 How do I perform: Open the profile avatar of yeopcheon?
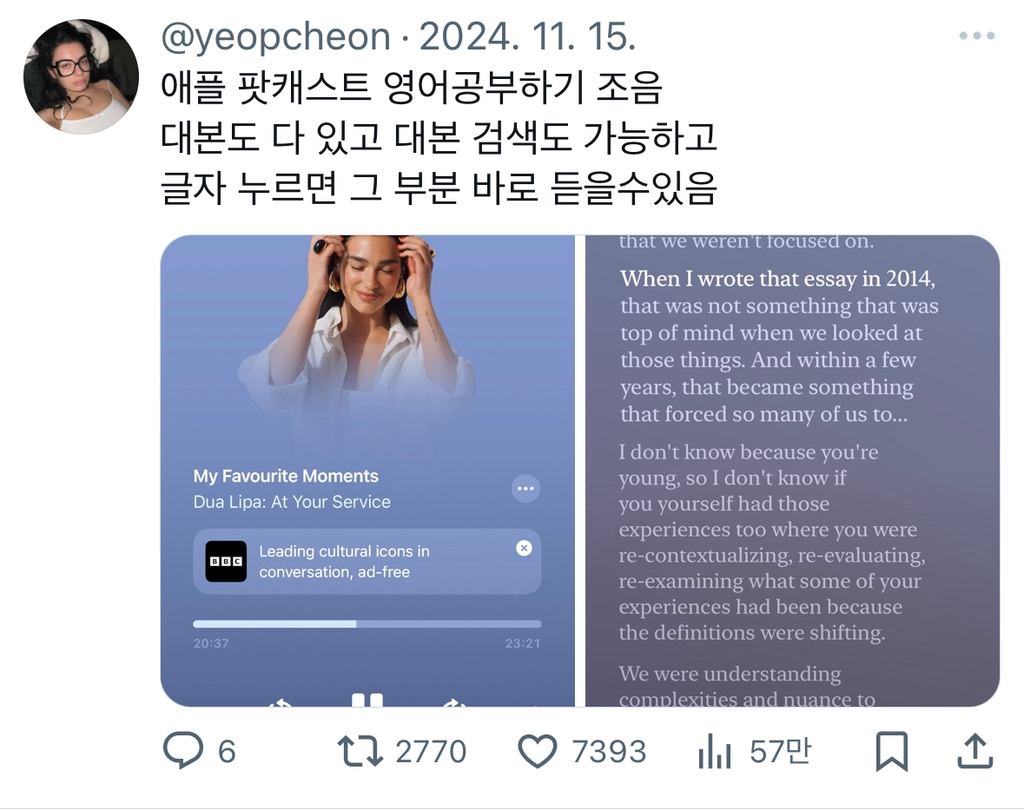[81, 76]
